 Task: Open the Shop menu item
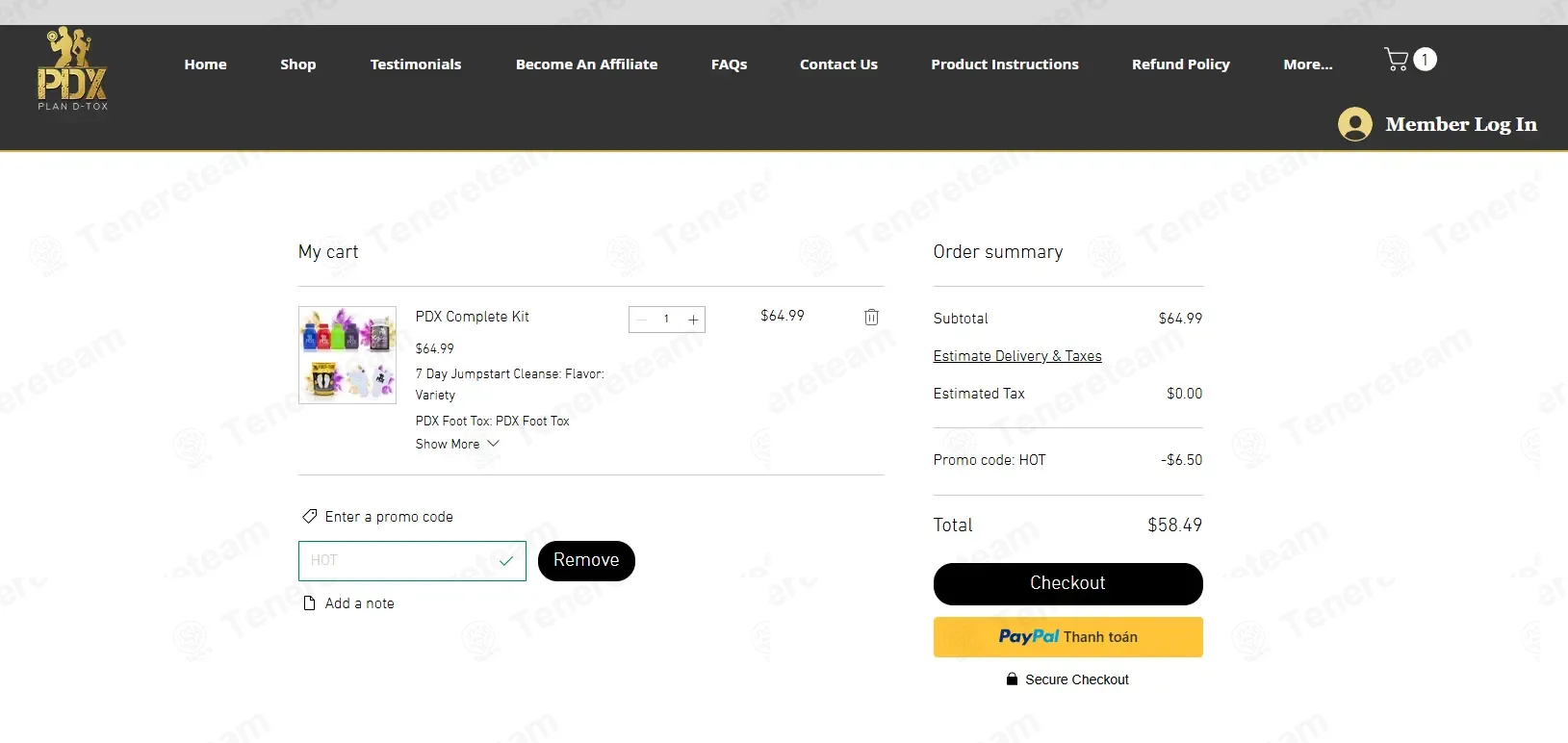[x=298, y=64]
